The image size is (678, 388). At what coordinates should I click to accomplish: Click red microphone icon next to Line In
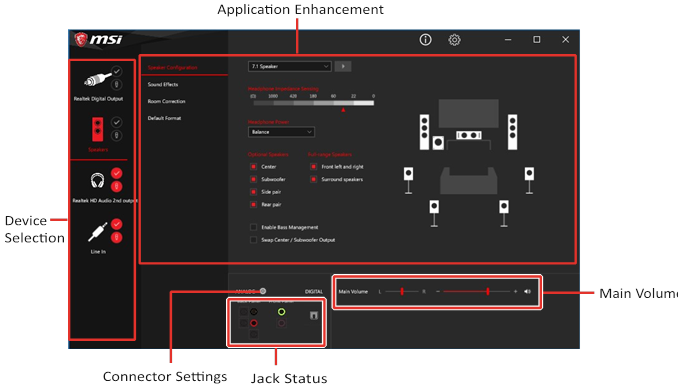pyautogui.click(x=116, y=237)
